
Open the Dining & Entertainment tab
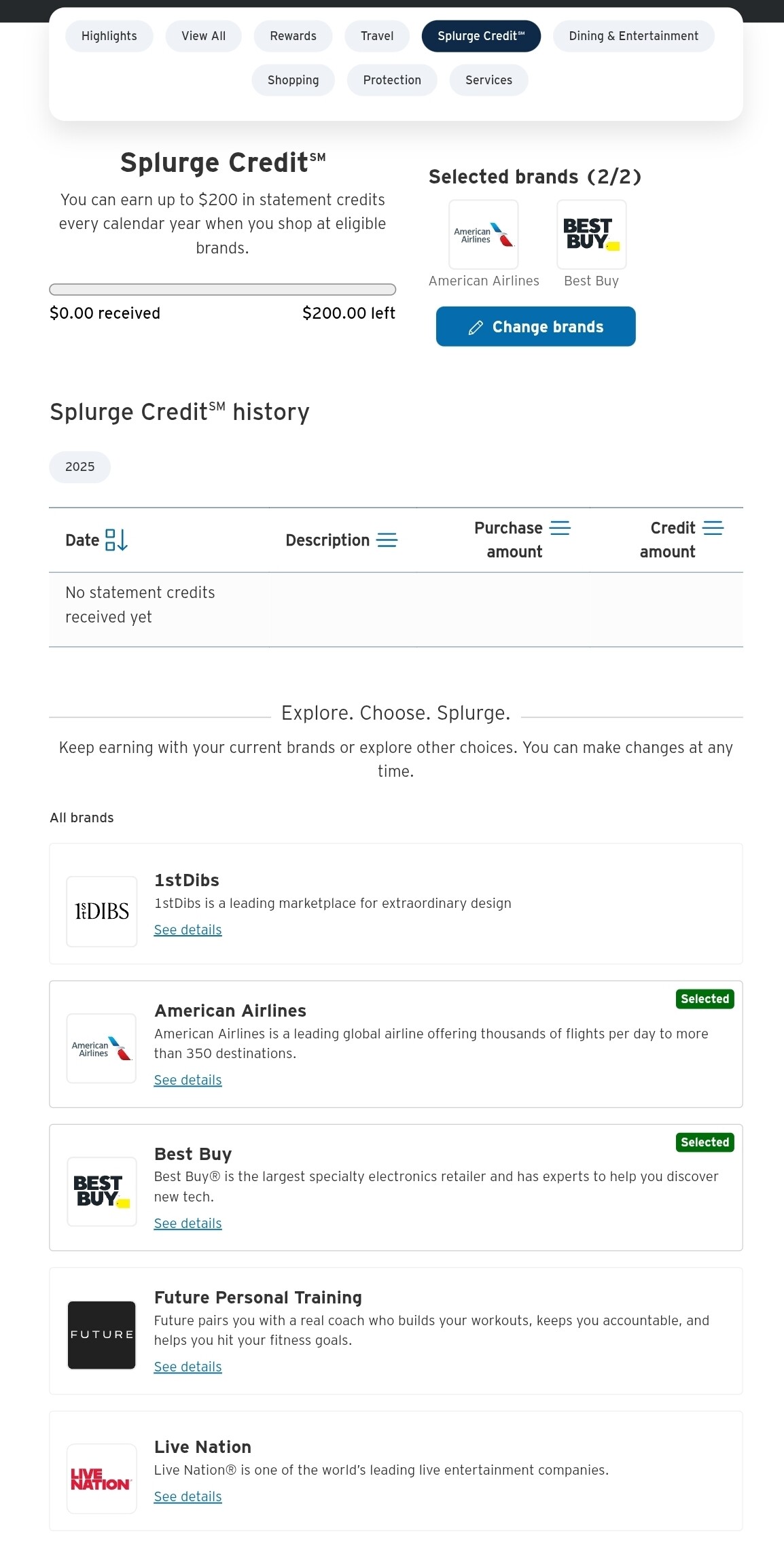point(633,36)
